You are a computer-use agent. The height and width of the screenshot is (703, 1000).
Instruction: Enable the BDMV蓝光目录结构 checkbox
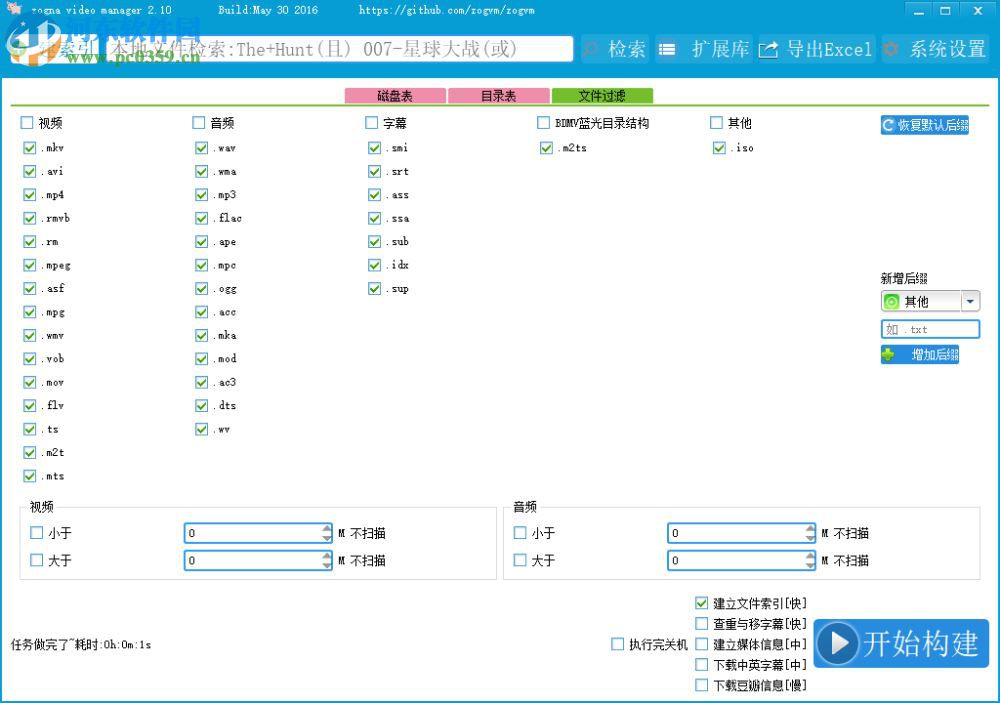(x=541, y=122)
